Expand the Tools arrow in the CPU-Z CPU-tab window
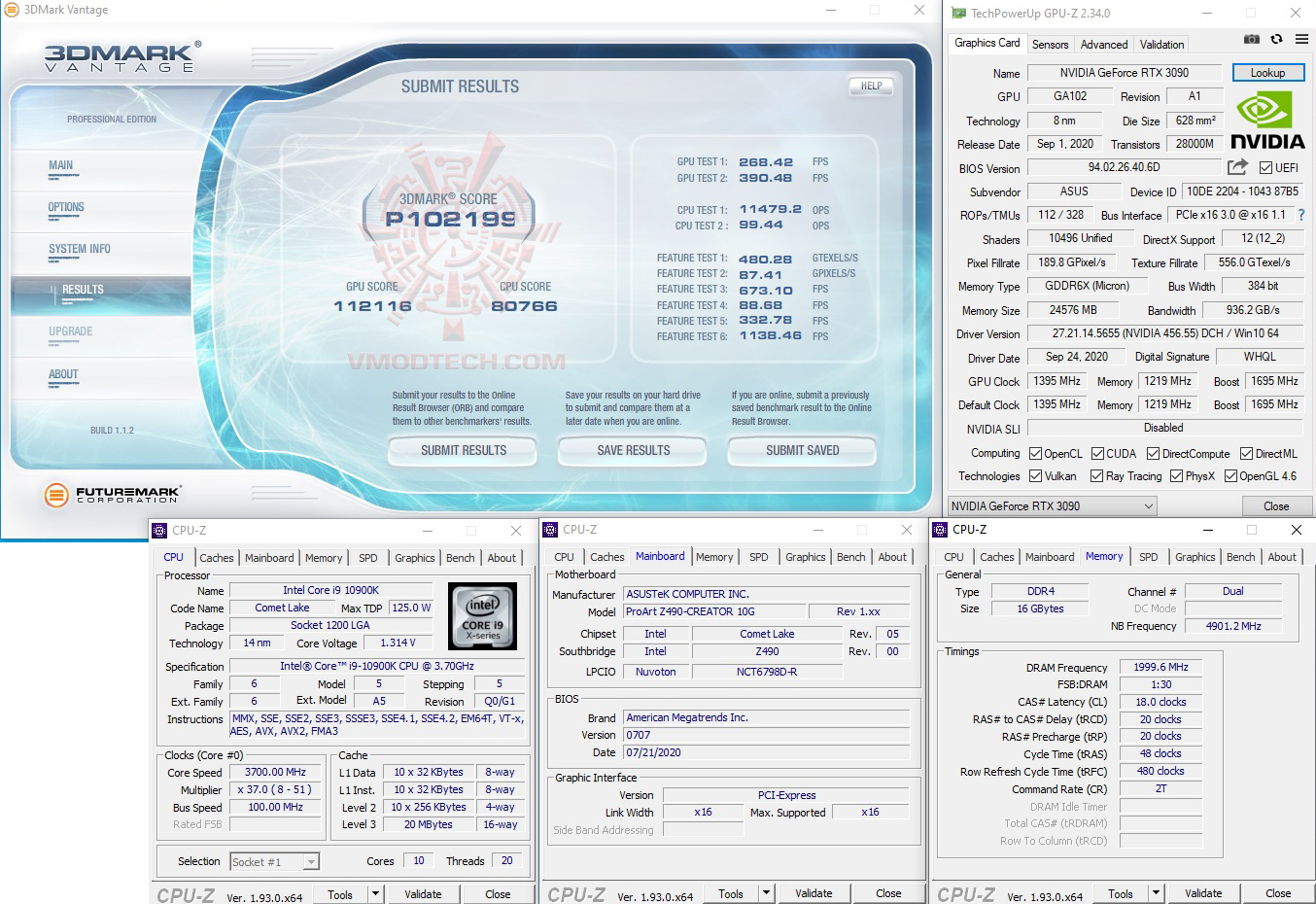 pos(375,894)
